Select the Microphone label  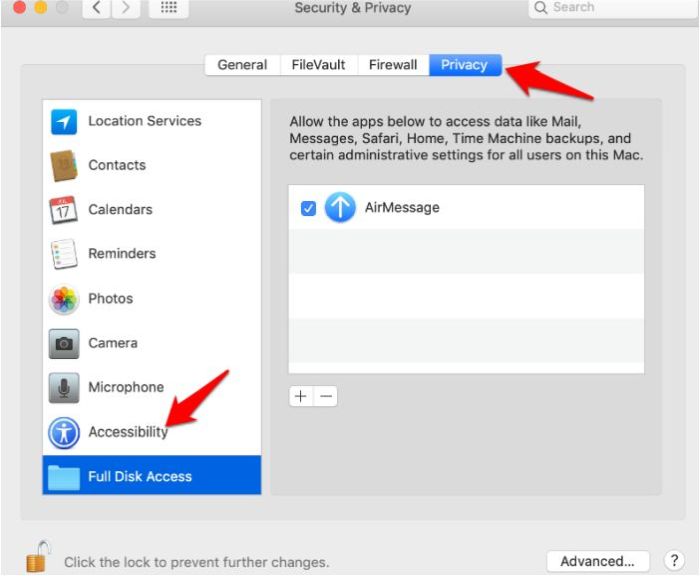tap(126, 387)
